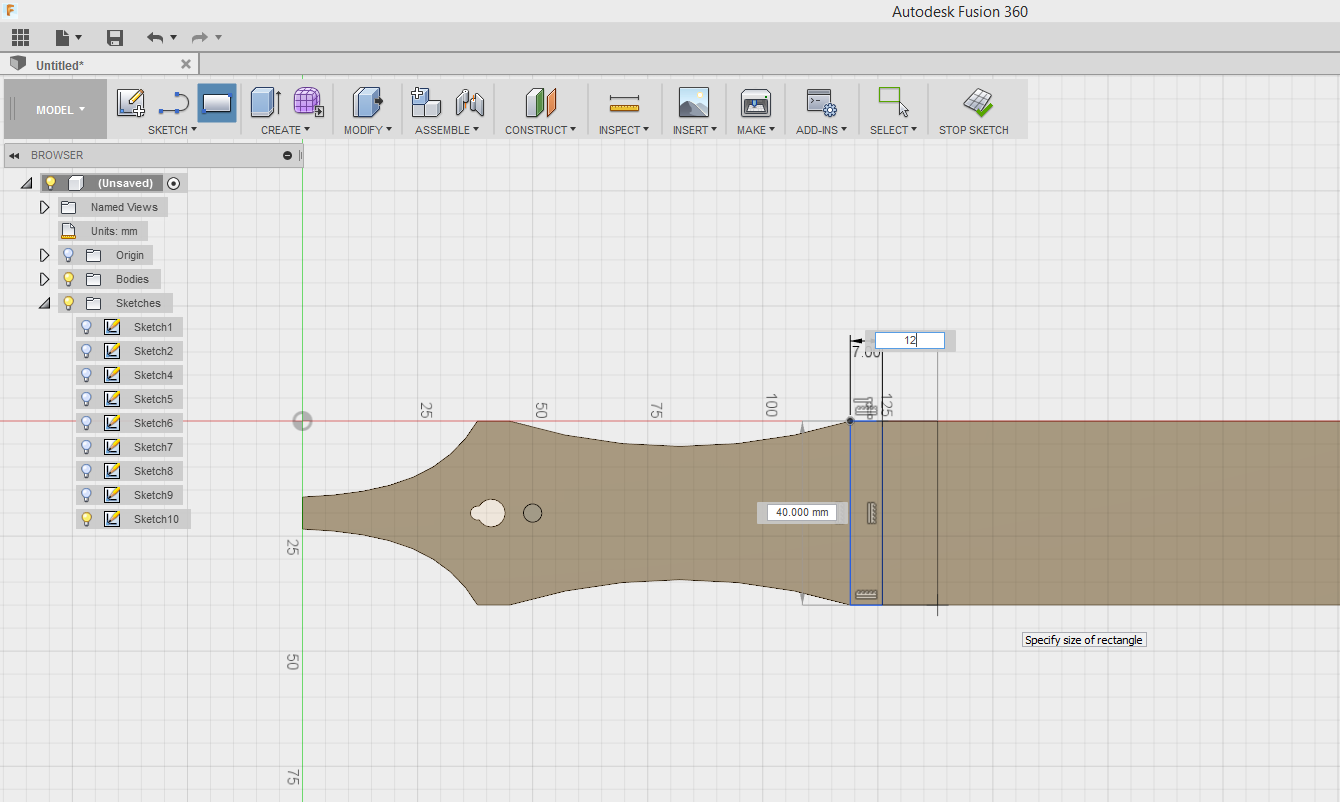Open the CREATE menu

[286, 130]
